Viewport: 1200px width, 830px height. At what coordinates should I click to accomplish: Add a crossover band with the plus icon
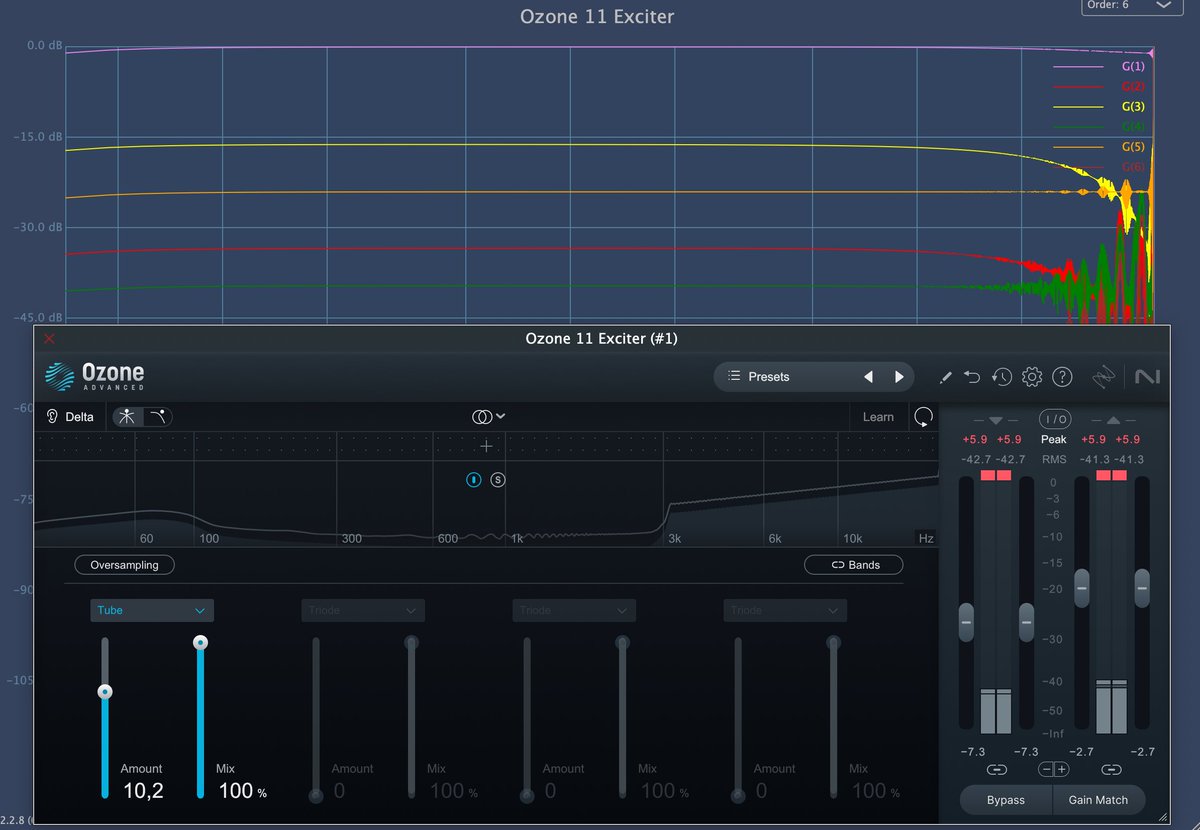[x=486, y=446]
